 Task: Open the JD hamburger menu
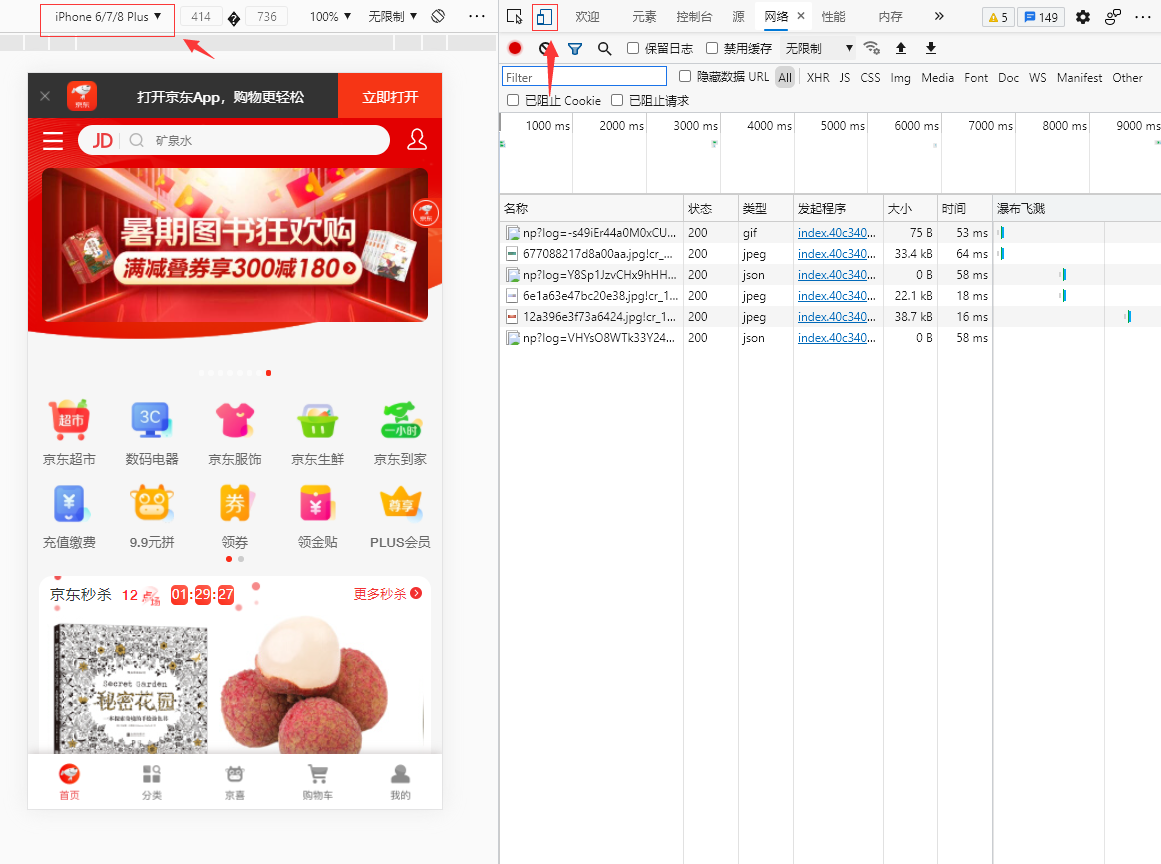(x=53, y=141)
